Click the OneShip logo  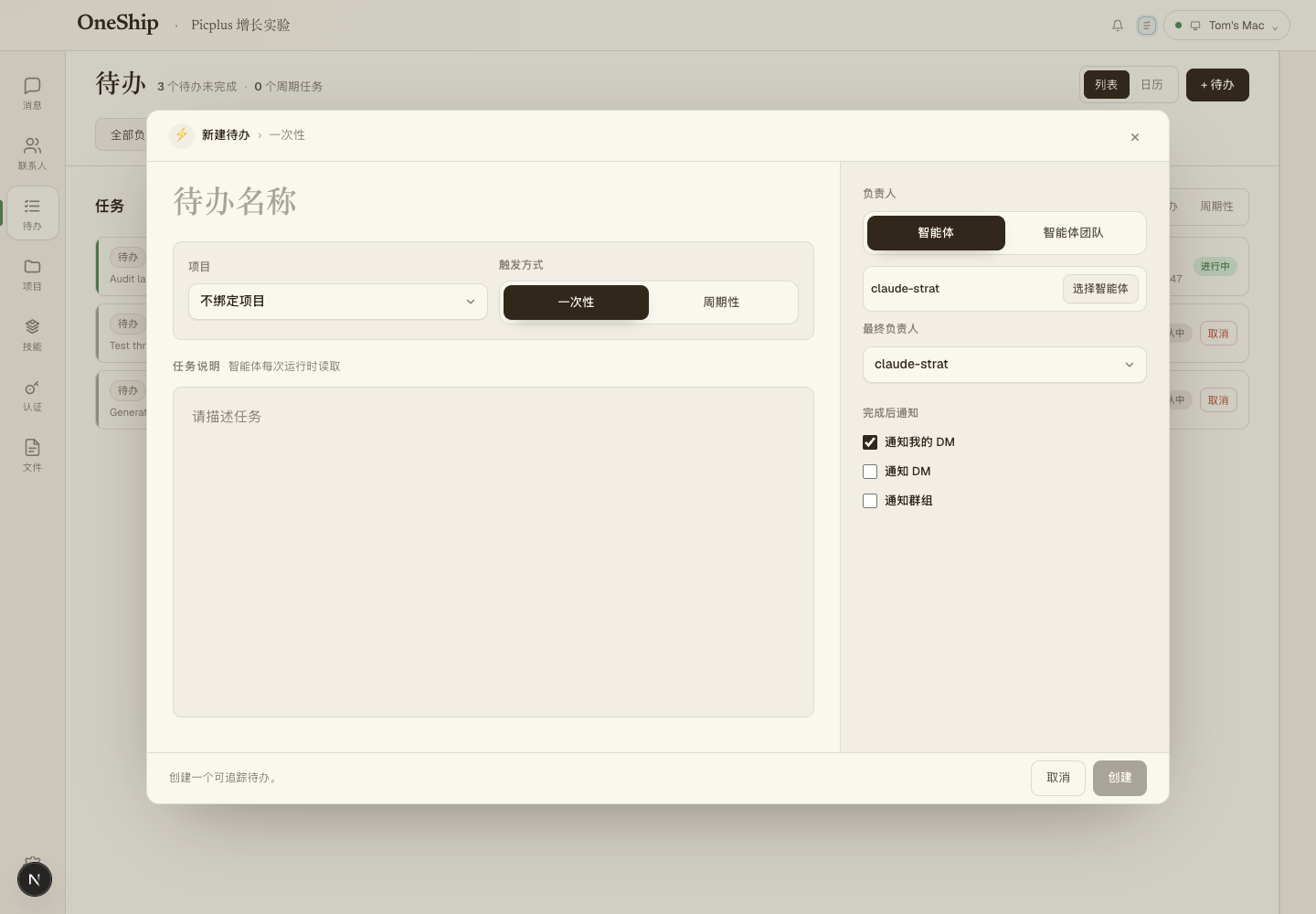coord(118,24)
